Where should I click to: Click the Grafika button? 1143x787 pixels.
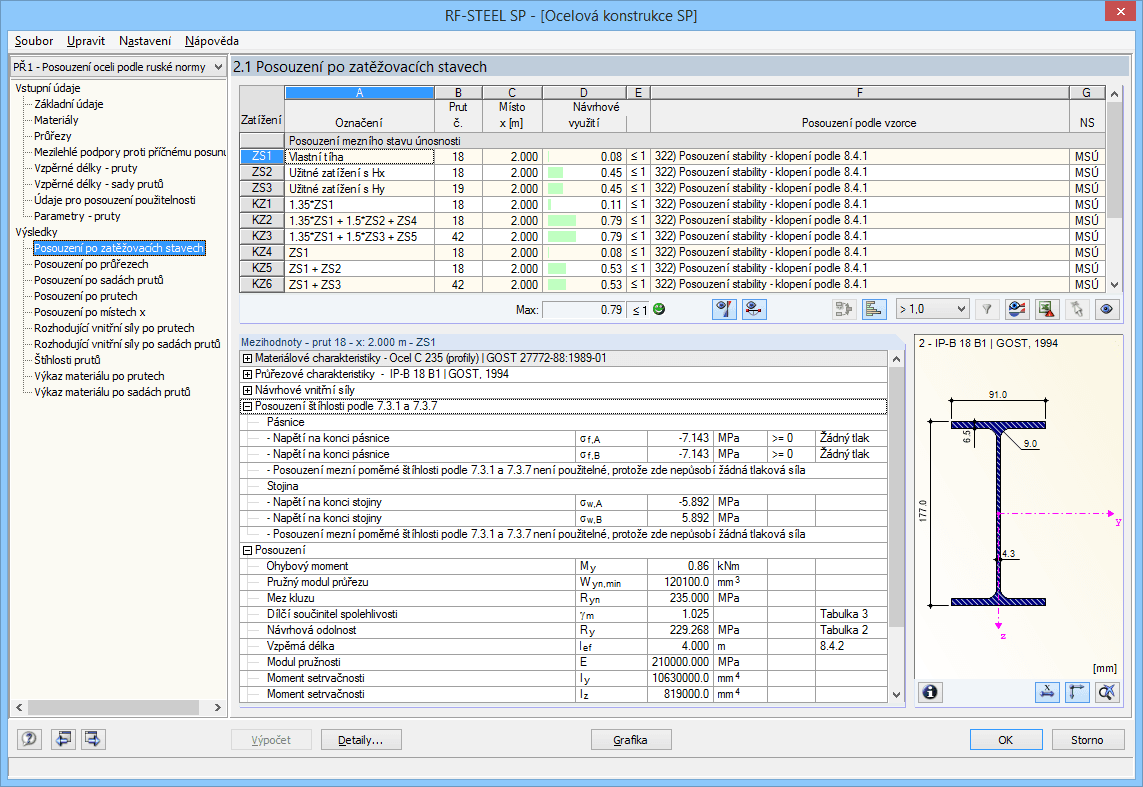tap(631, 740)
